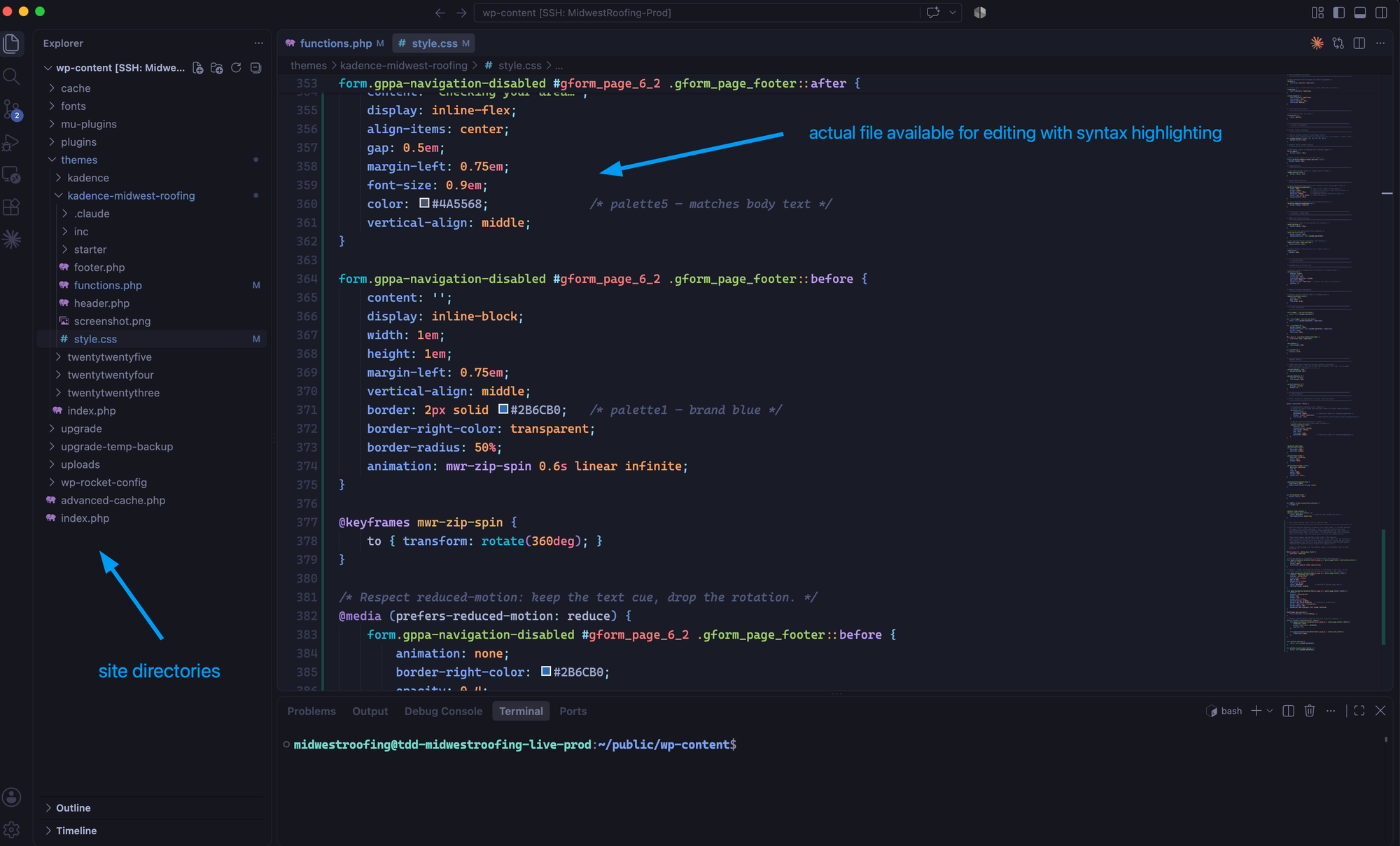
Task: Split the editor to the right
Action: pyautogui.click(x=1359, y=43)
